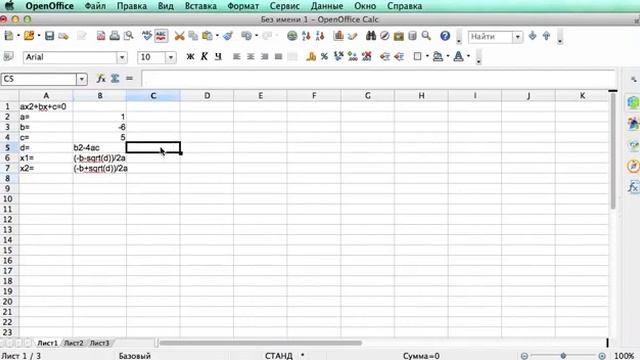Toggle СТАНД selection mode in status bar

click(279, 356)
